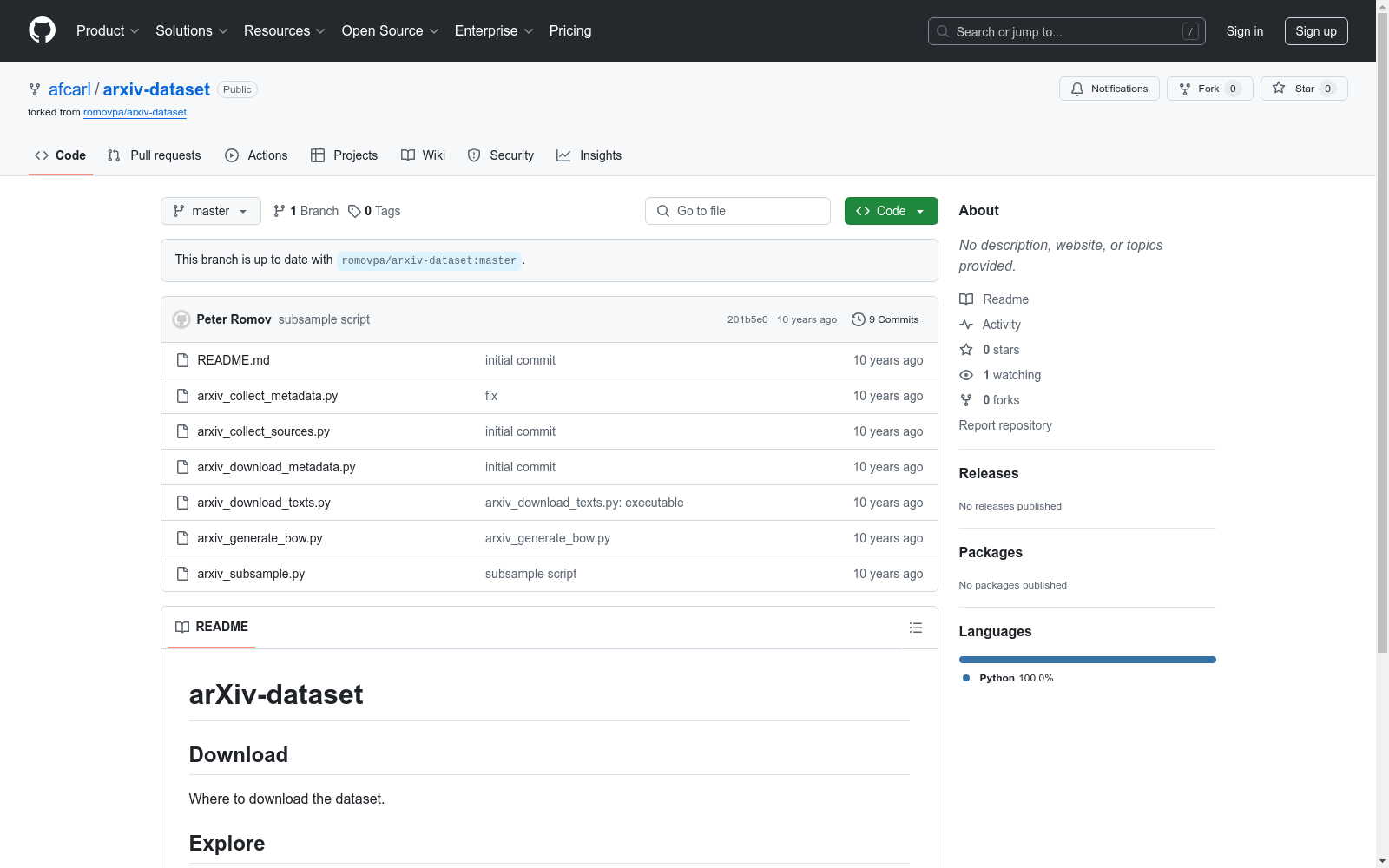Open the master branch dropdown
Image resolution: width=1389 pixels, height=868 pixels.
(x=211, y=211)
